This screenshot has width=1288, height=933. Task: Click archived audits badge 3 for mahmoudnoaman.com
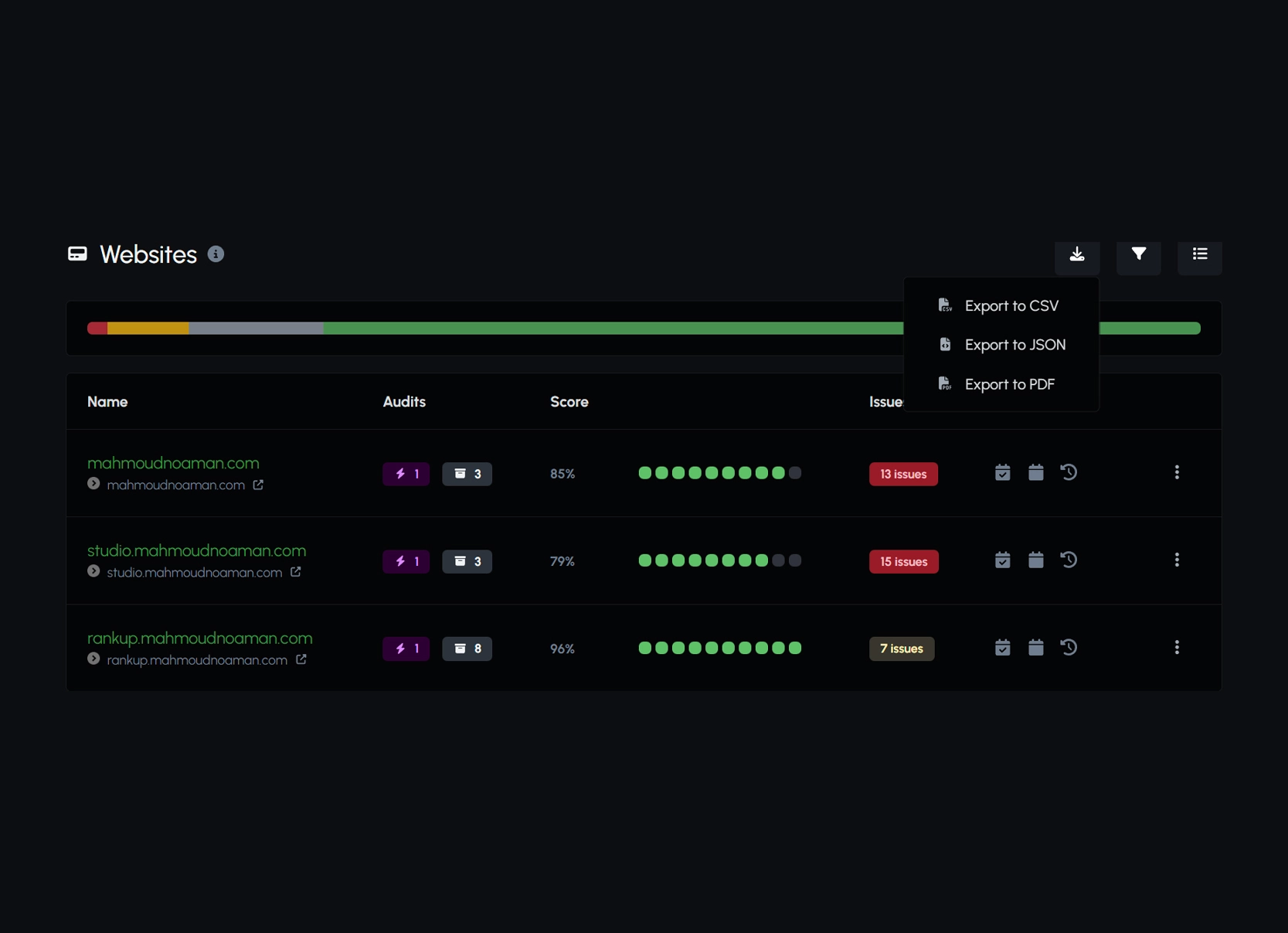pyautogui.click(x=467, y=474)
